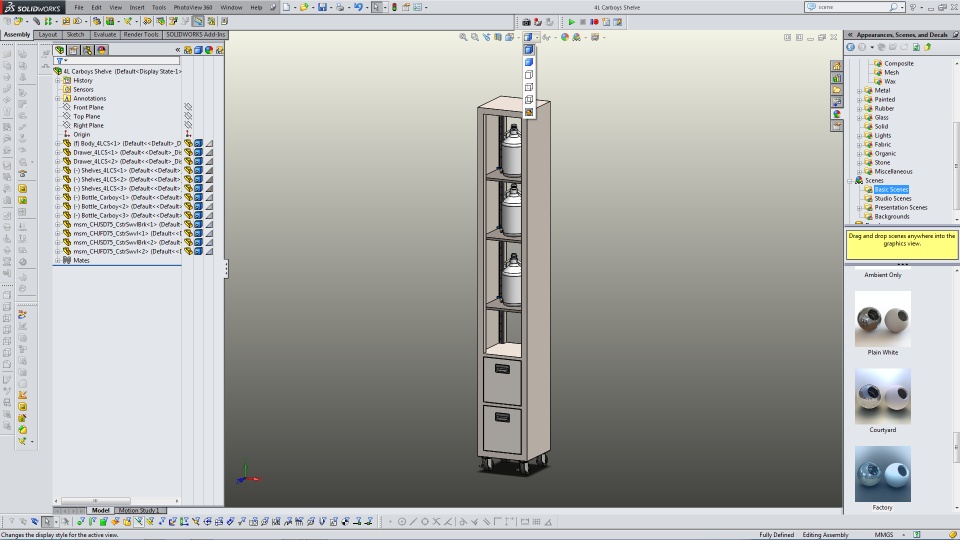960x540 pixels.
Task: Select Wireframe display style option
Action: click(529, 99)
